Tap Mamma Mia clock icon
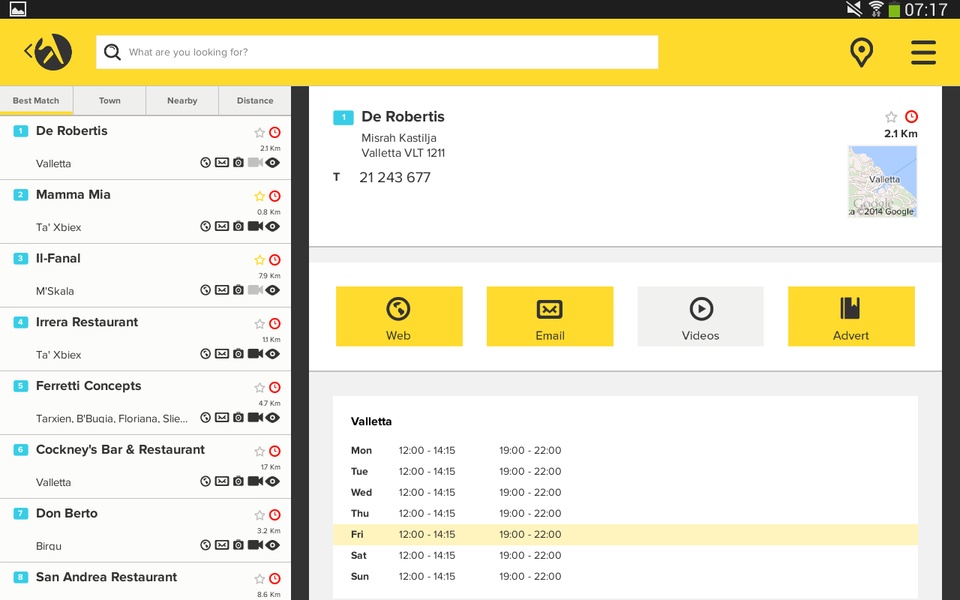The width and height of the screenshot is (960, 600). coord(275,196)
